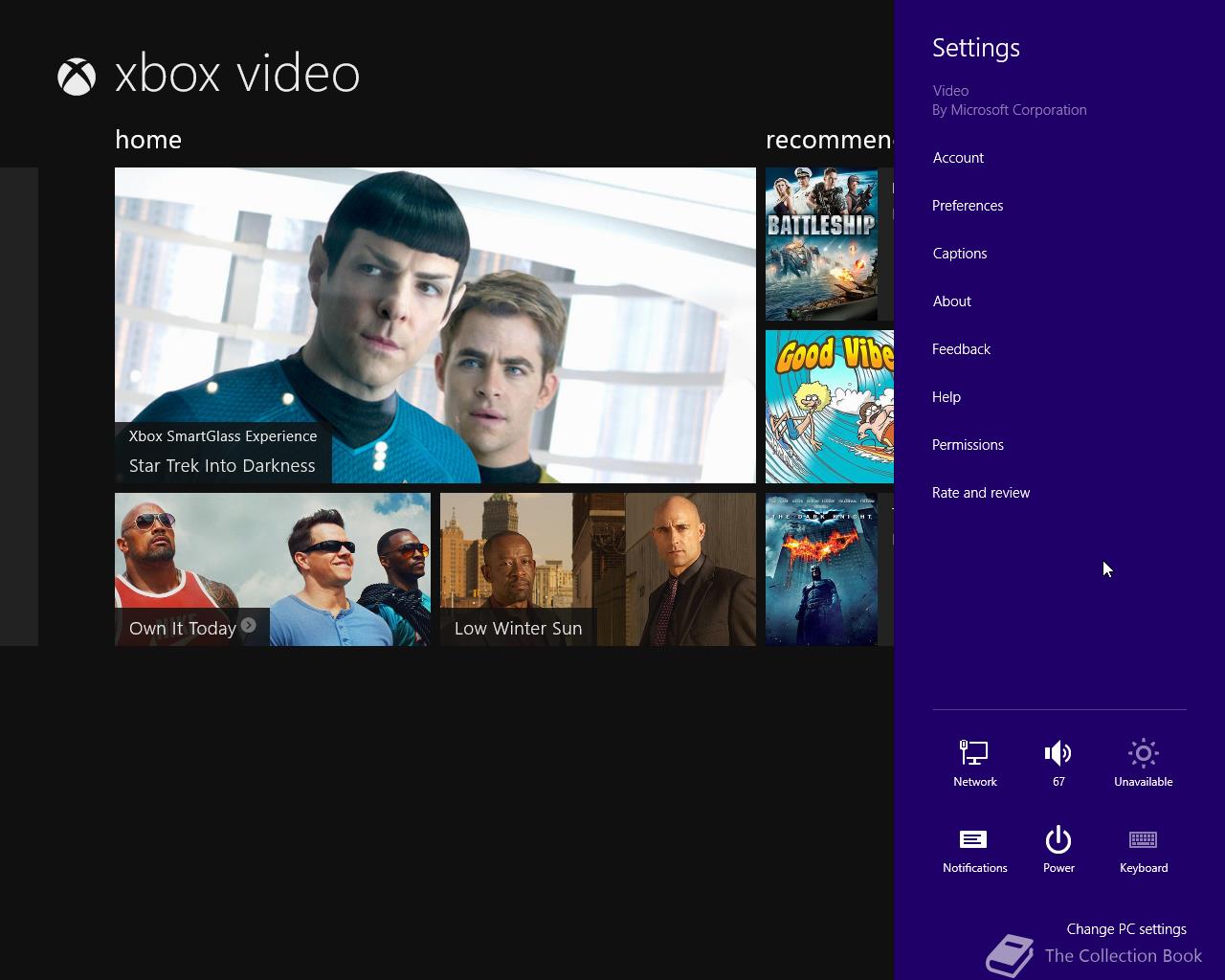Open Preferences in Settings pane
The image size is (1225, 980).
pos(968,206)
